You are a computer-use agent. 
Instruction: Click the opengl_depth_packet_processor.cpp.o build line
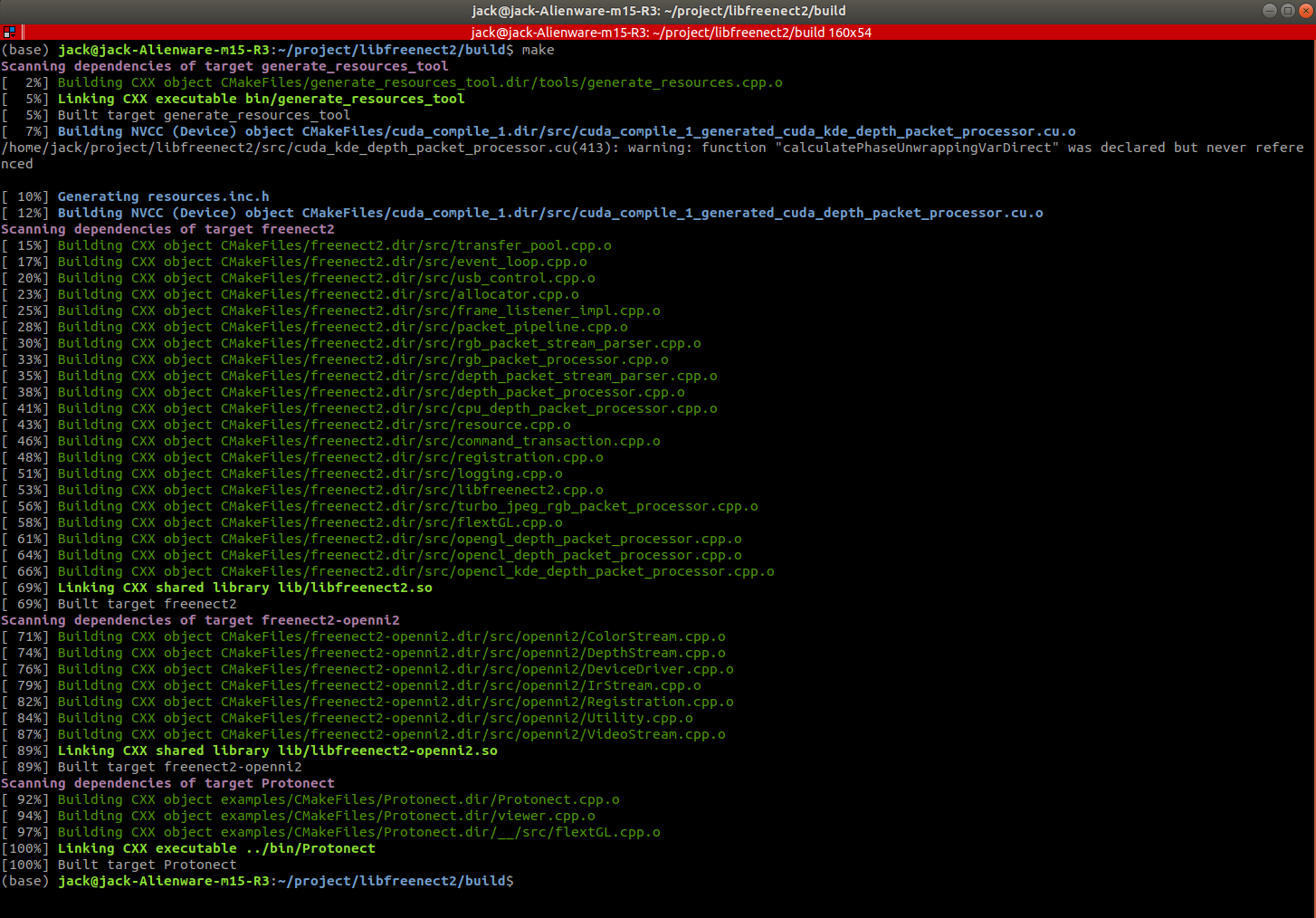coord(371,539)
